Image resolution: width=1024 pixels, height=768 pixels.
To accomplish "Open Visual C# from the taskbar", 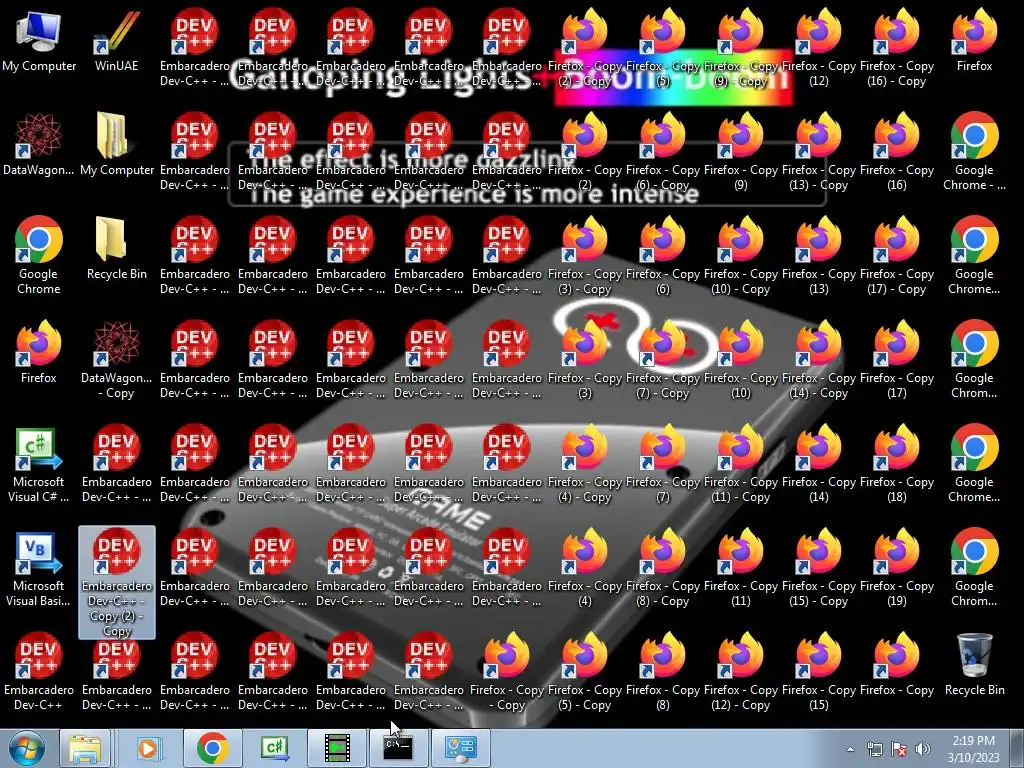I will [275, 748].
